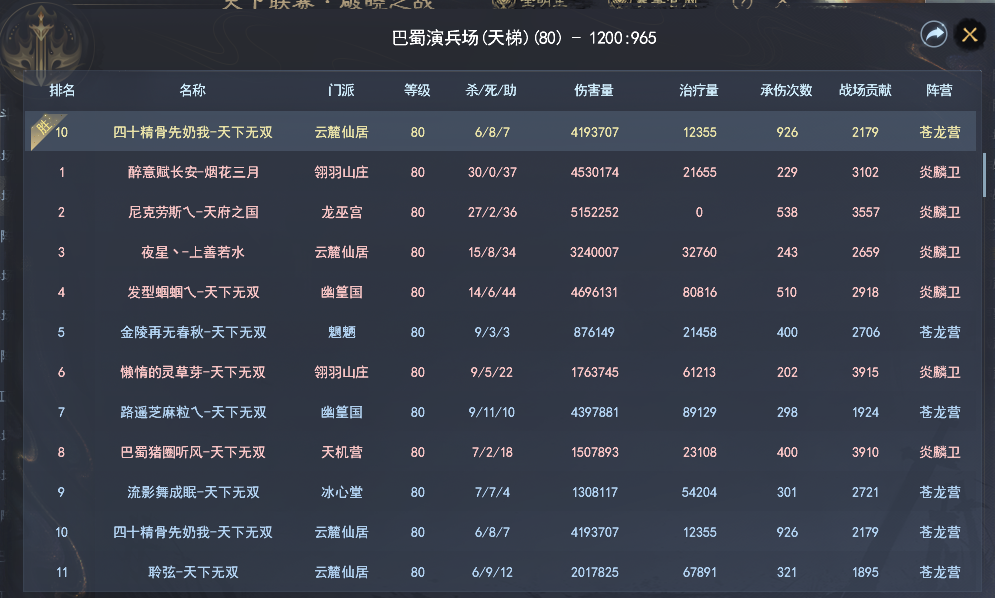Click healing value 89129

pyautogui.click(x=699, y=412)
